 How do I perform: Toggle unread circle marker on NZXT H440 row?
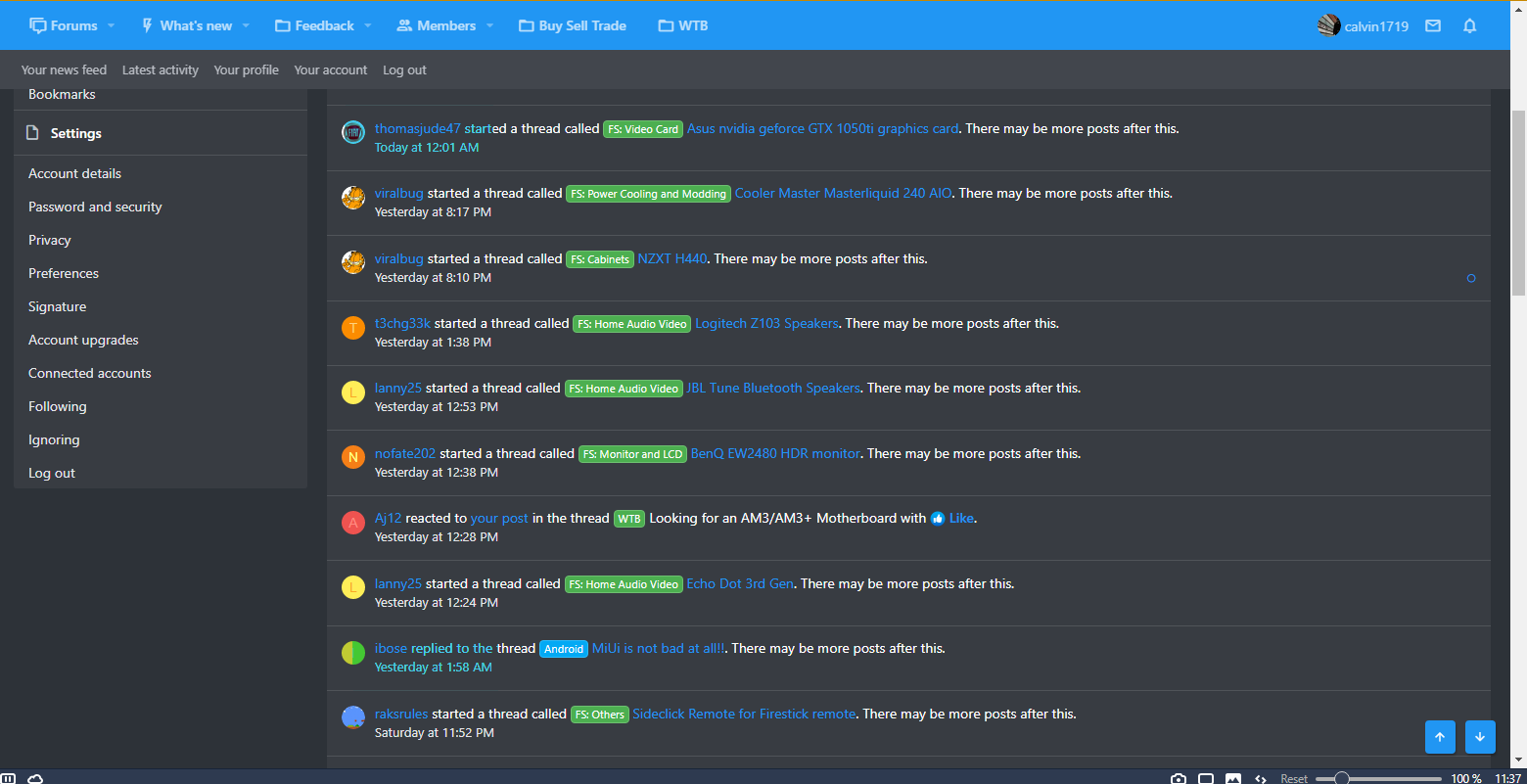(1470, 278)
